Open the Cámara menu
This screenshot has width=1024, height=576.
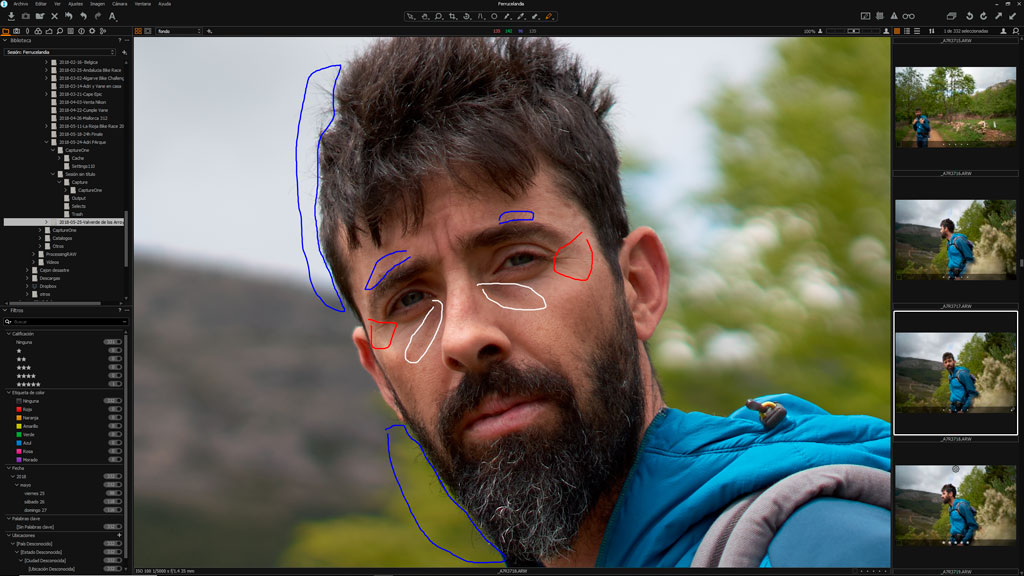click(119, 4)
